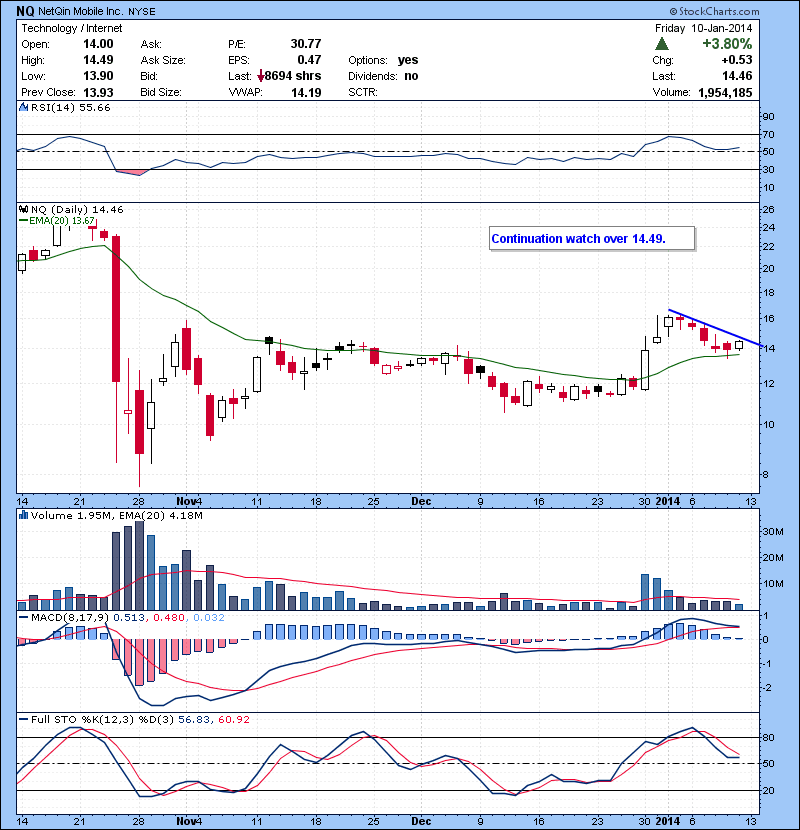Click the High value 14.49 in the quote table
The height and width of the screenshot is (830, 800).
click(x=98, y=60)
